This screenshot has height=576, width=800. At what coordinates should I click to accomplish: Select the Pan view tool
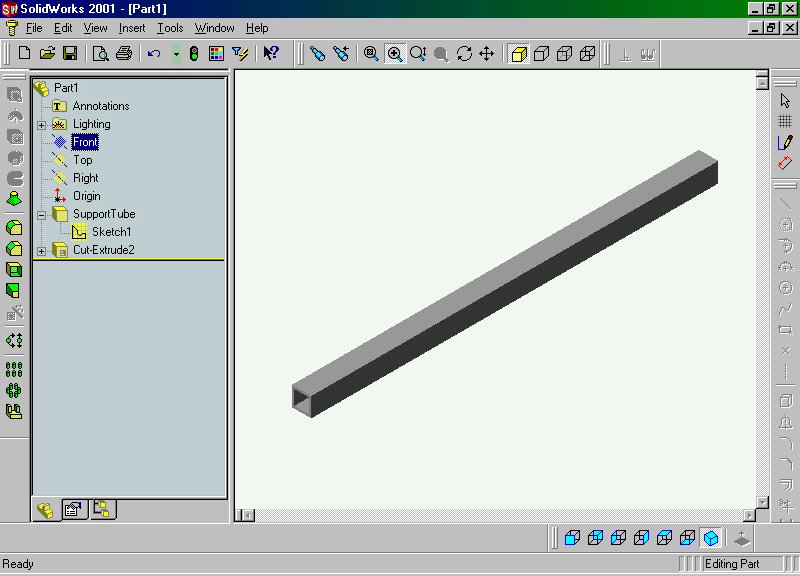point(487,53)
